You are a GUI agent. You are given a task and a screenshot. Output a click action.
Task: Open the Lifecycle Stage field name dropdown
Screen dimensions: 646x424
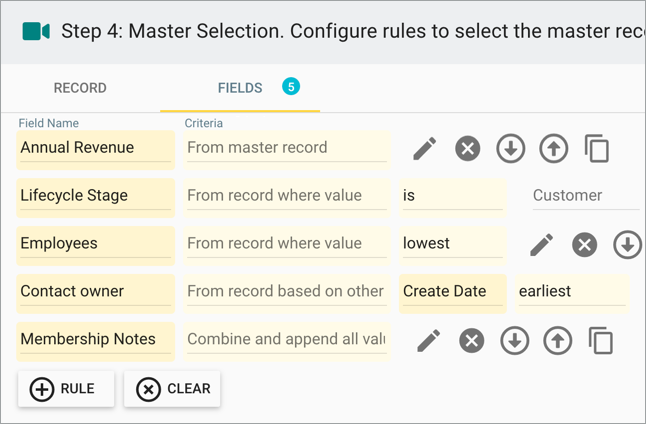(96, 197)
